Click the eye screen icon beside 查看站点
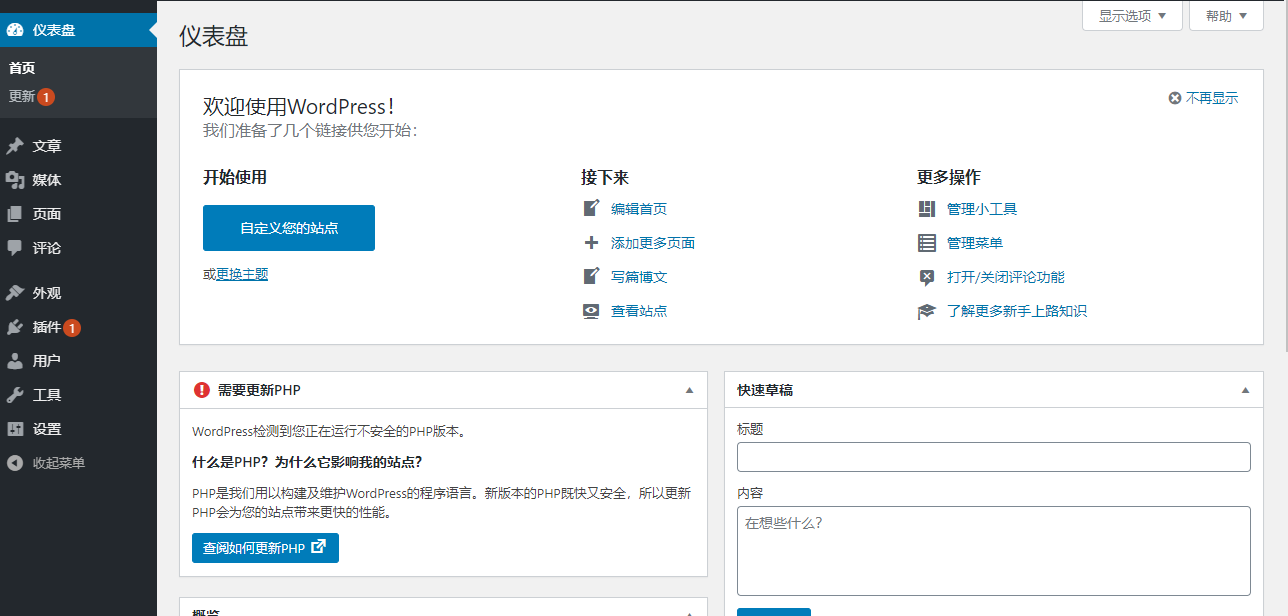The width and height of the screenshot is (1288, 616). pos(591,311)
